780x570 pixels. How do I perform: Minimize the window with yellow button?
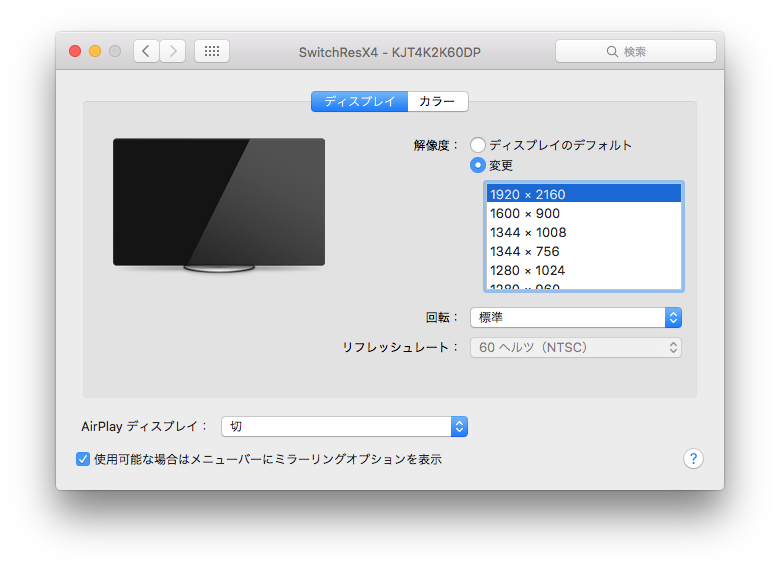(95, 51)
